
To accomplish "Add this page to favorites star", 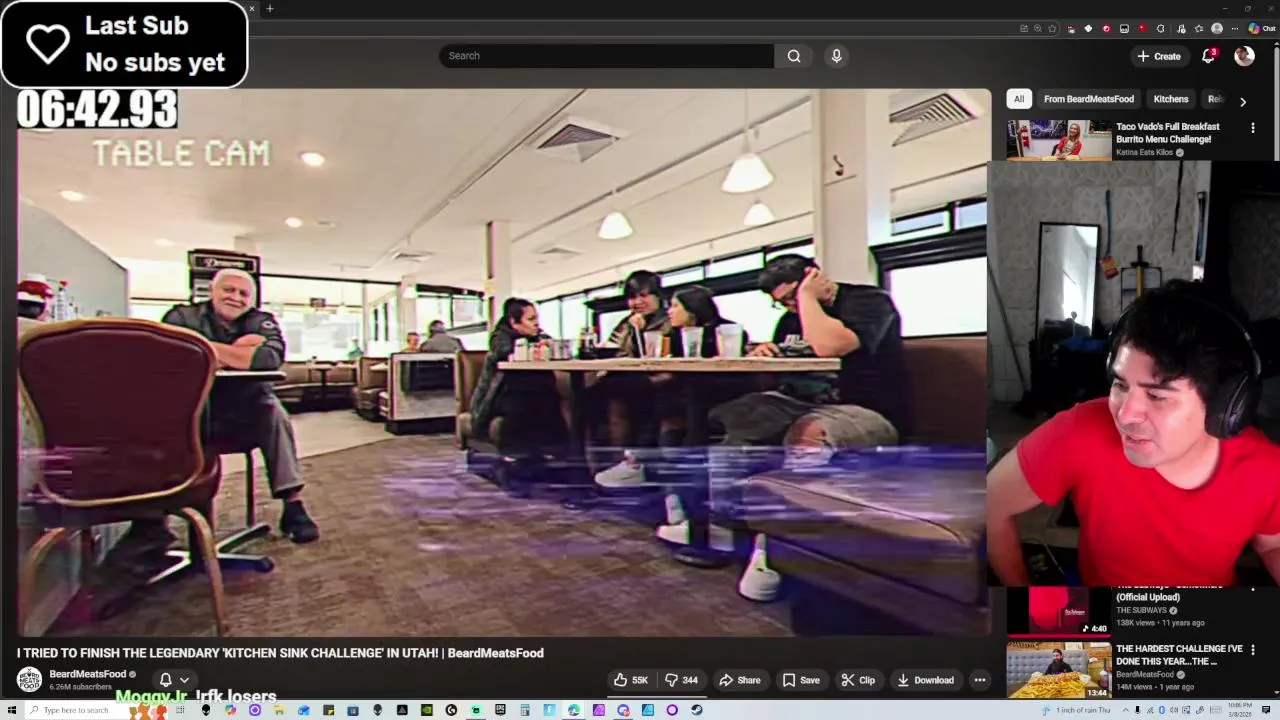I will tap(1052, 29).
